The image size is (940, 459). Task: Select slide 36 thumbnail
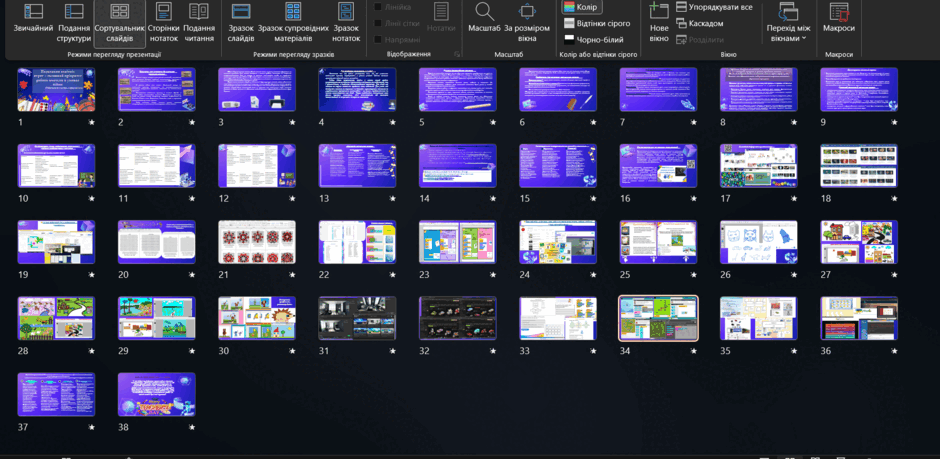pyautogui.click(x=859, y=319)
